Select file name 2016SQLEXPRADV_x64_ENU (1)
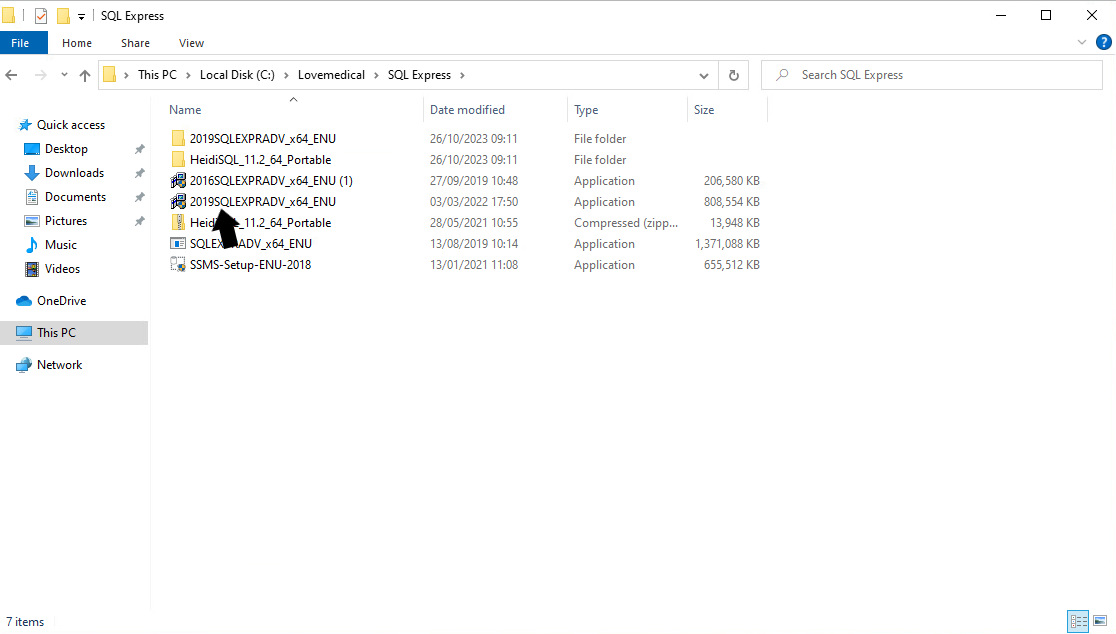 click(271, 181)
